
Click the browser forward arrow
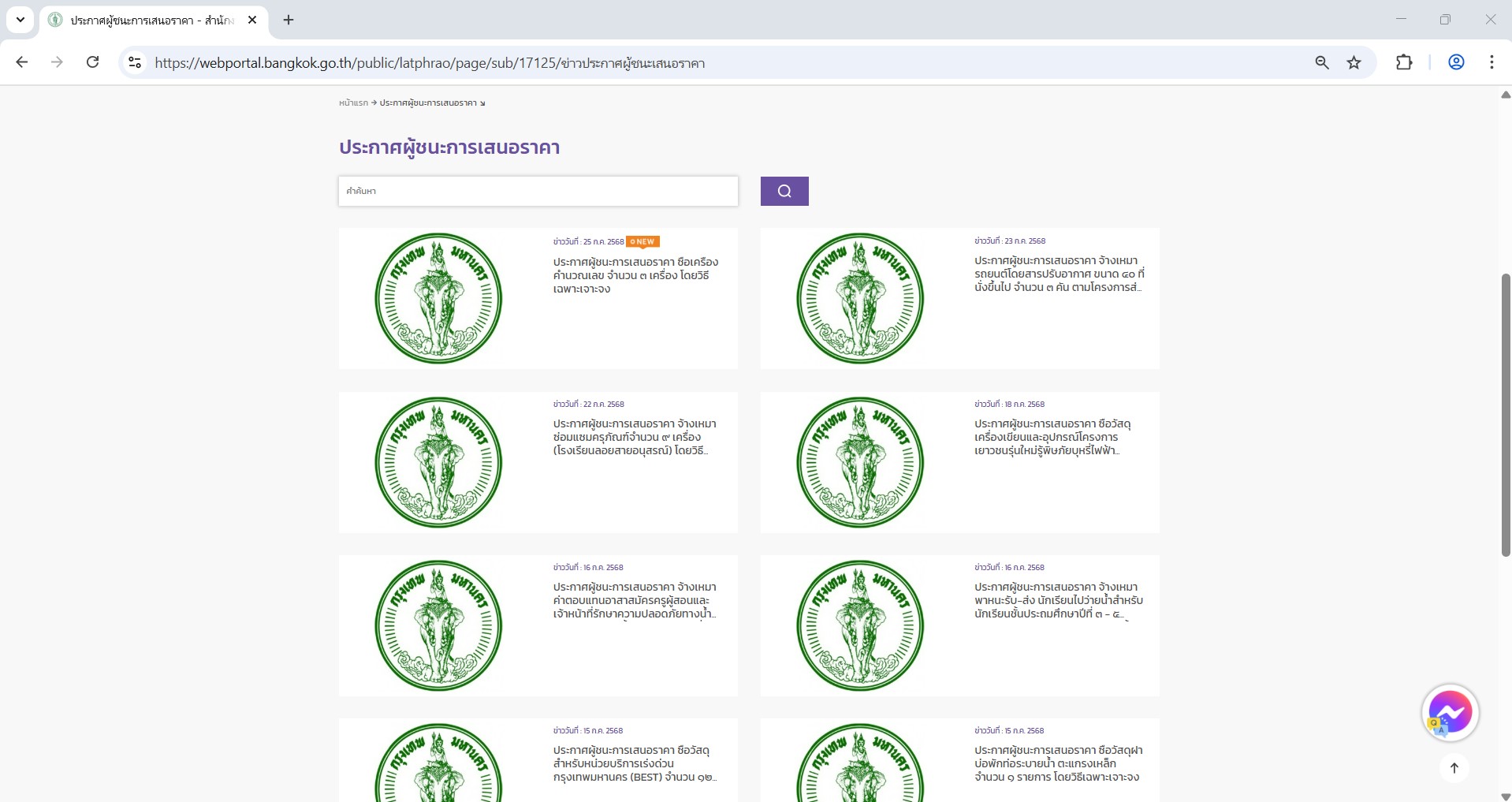[x=57, y=62]
